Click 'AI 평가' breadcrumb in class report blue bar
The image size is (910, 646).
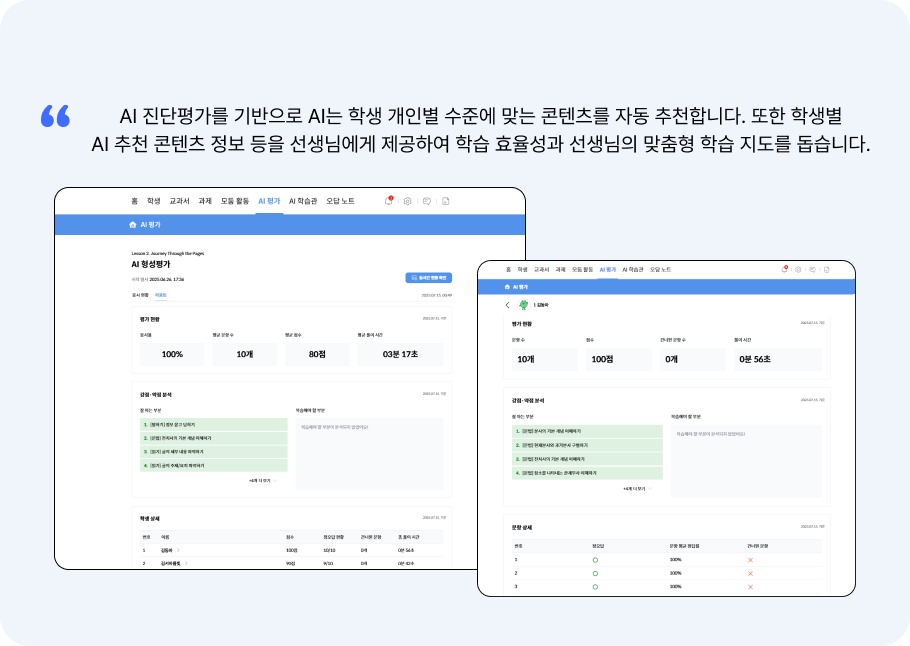tap(150, 225)
